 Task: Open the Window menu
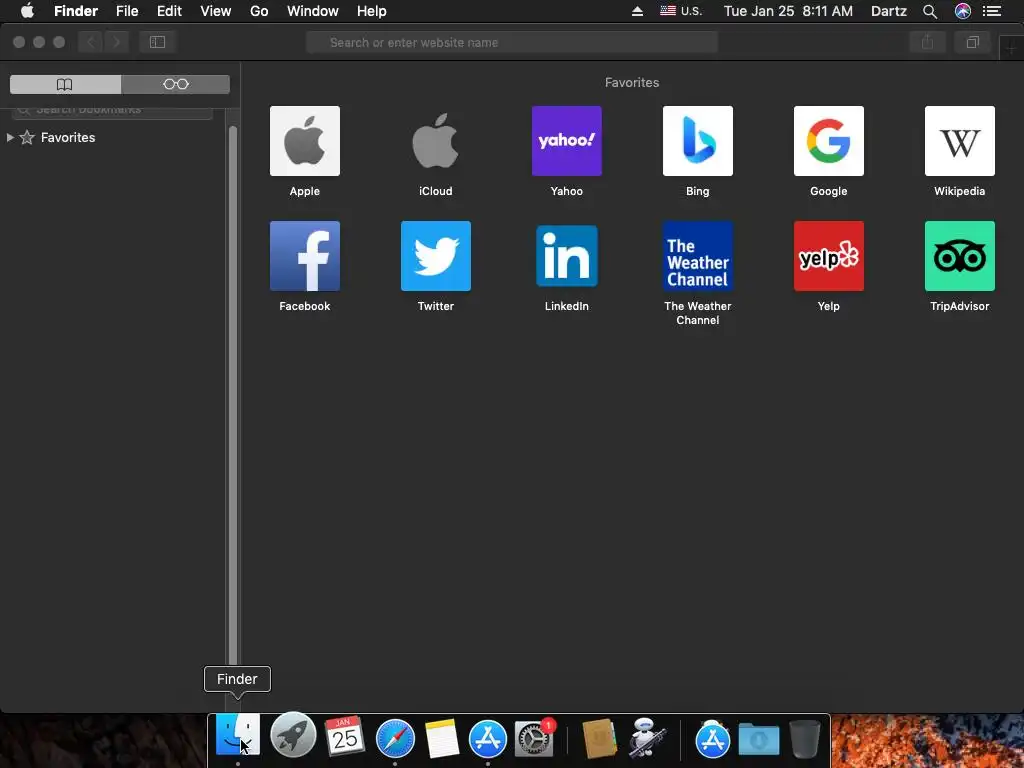tap(313, 11)
